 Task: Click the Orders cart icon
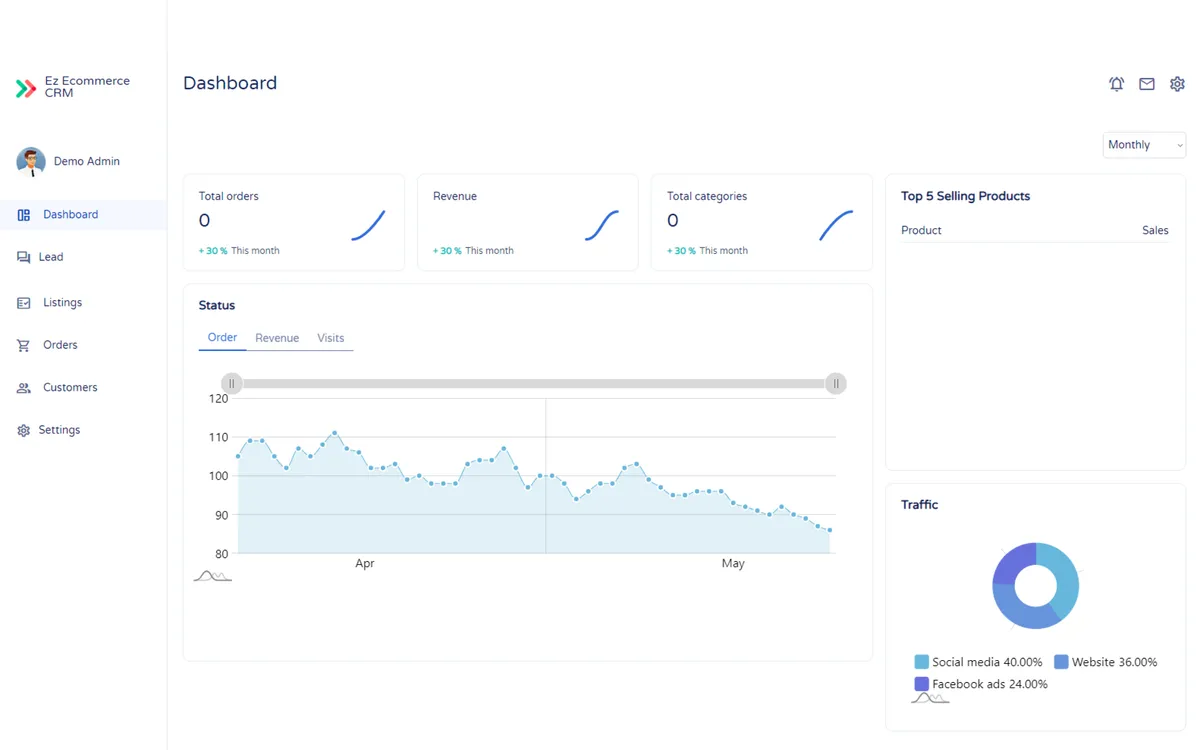[x=24, y=345]
